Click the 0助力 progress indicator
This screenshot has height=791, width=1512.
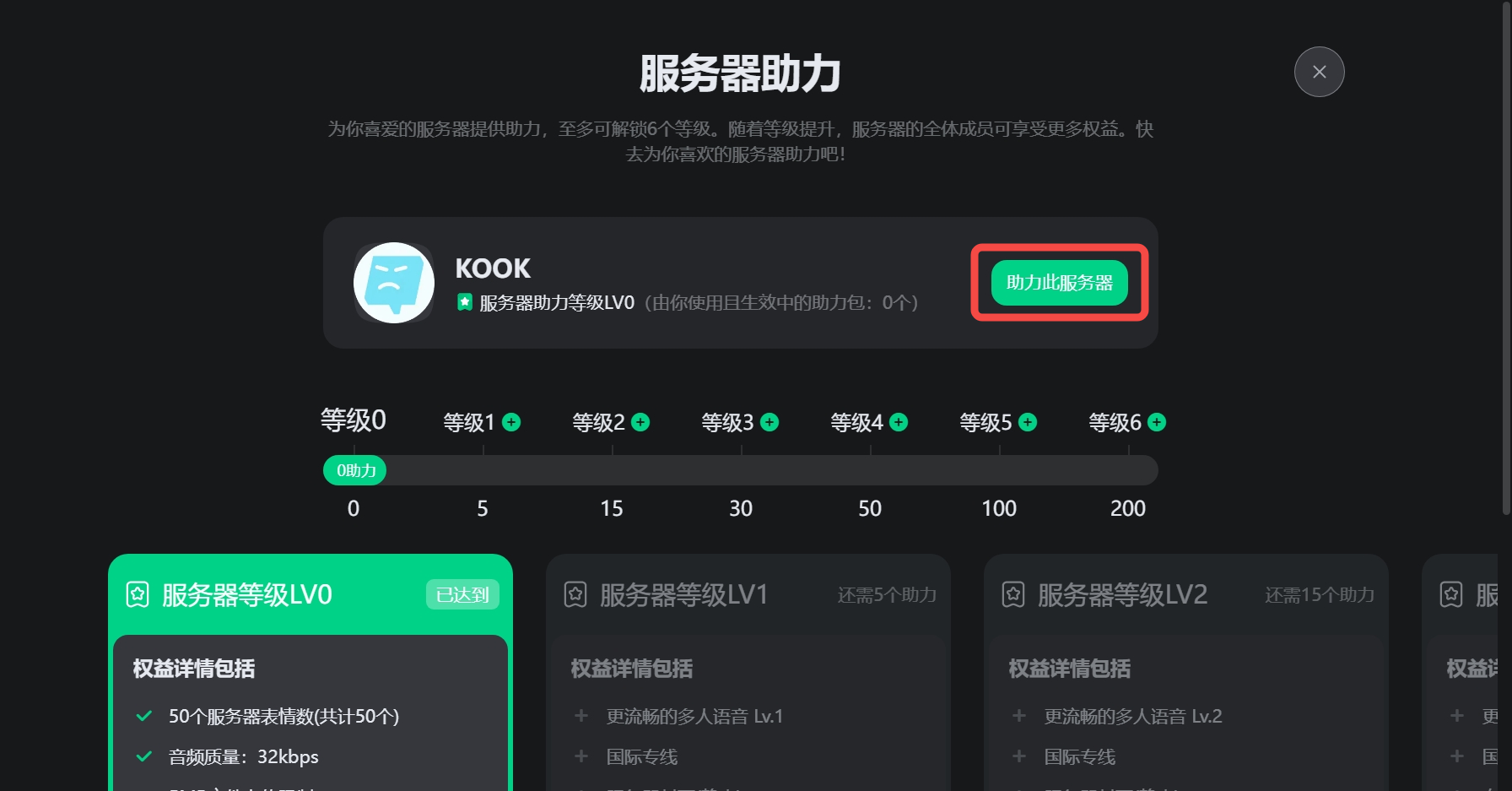(355, 470)
